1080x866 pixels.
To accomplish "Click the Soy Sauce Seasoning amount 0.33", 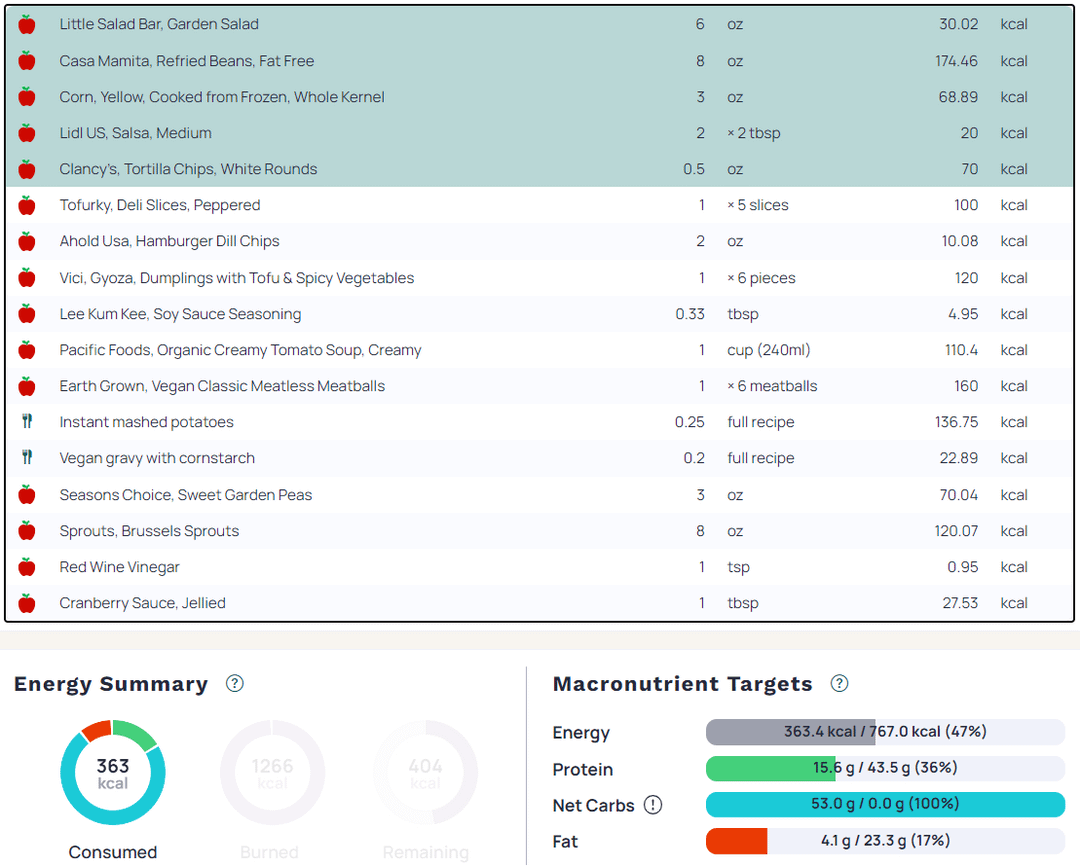I will pos(690,314).
